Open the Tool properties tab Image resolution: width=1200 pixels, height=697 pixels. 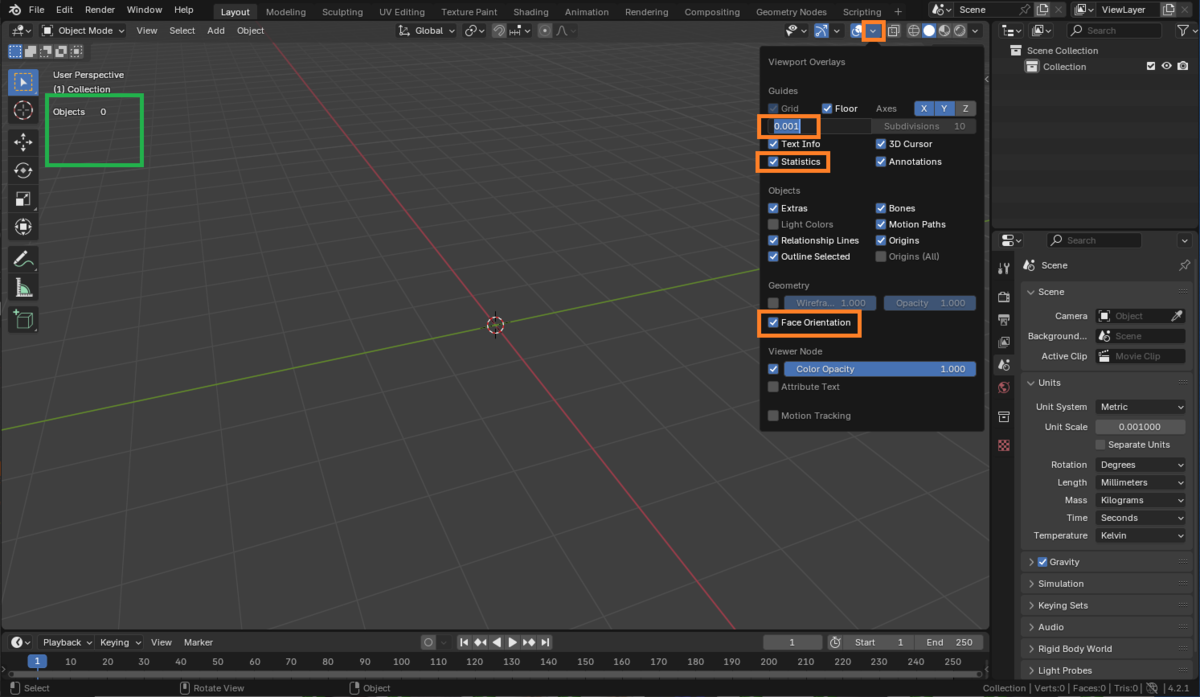coord(1004,269)
